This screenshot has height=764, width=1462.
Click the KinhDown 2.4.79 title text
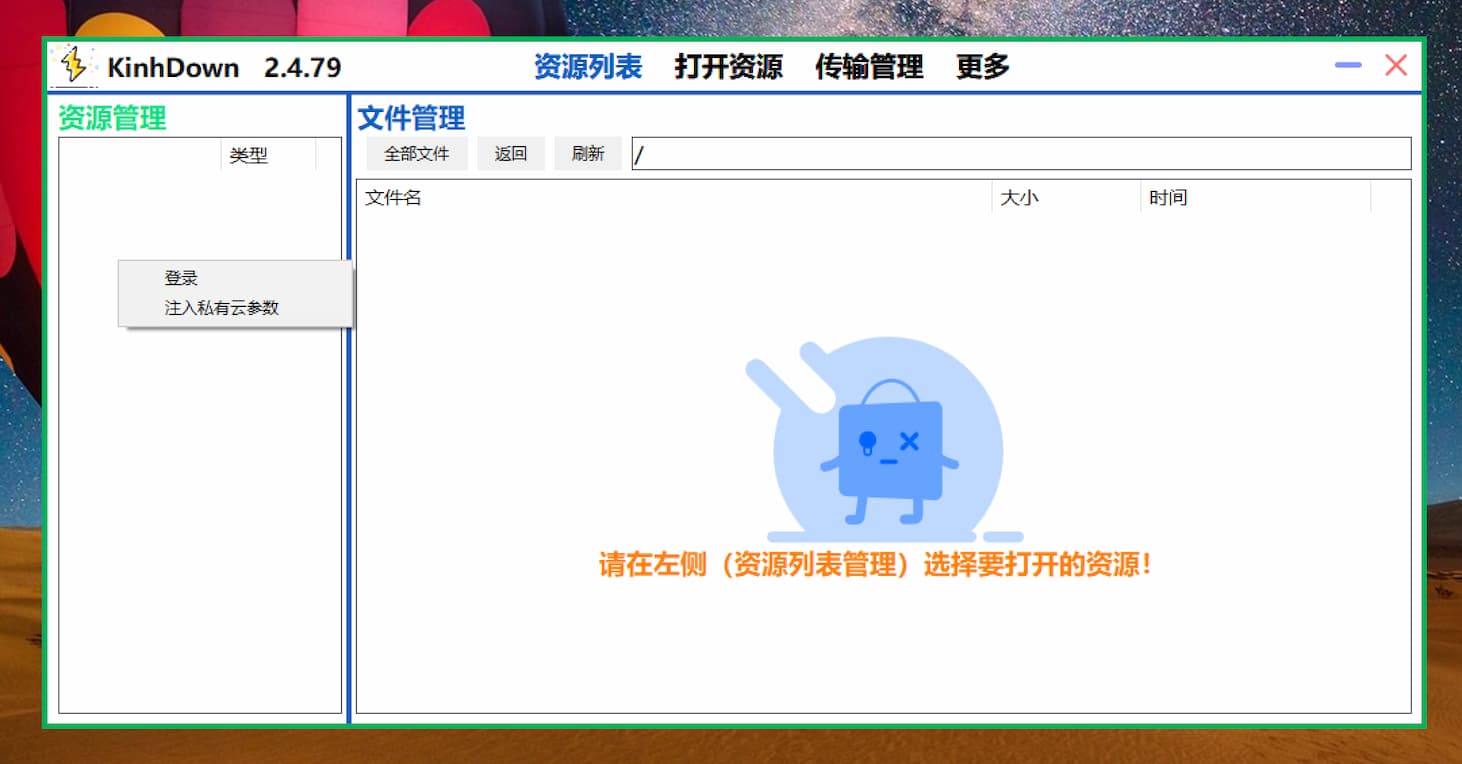tap(224, 68)
